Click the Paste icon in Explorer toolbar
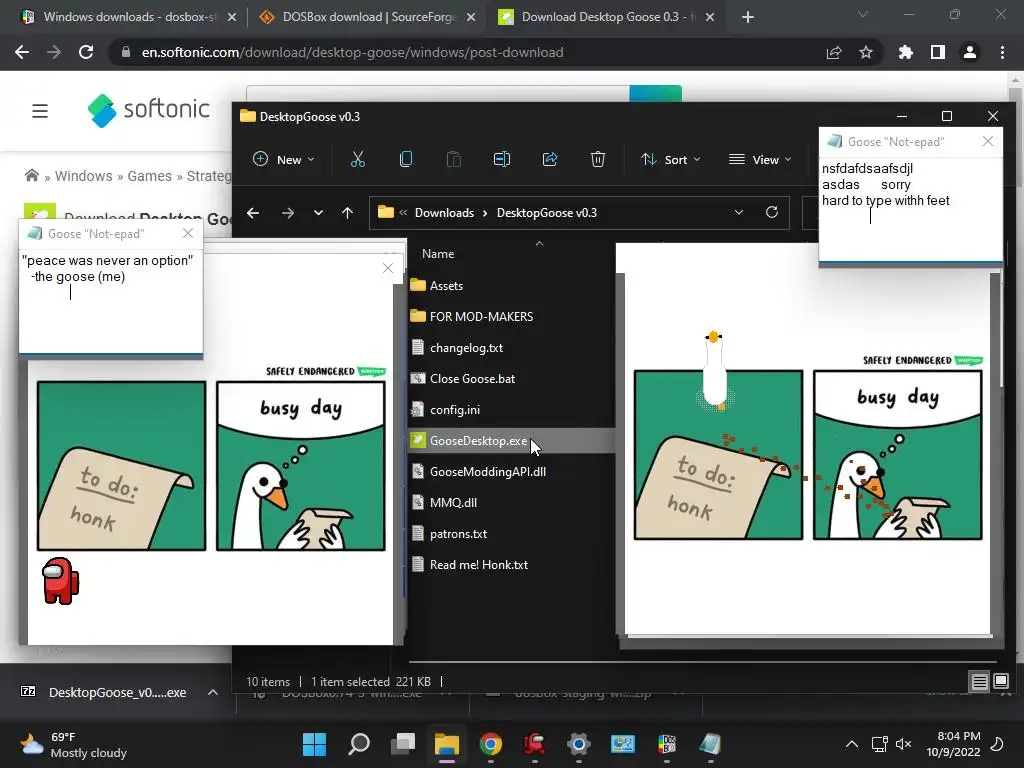The width and height of the screenshot is (1024, 768). pyautogui.click(x=454, y=159)
